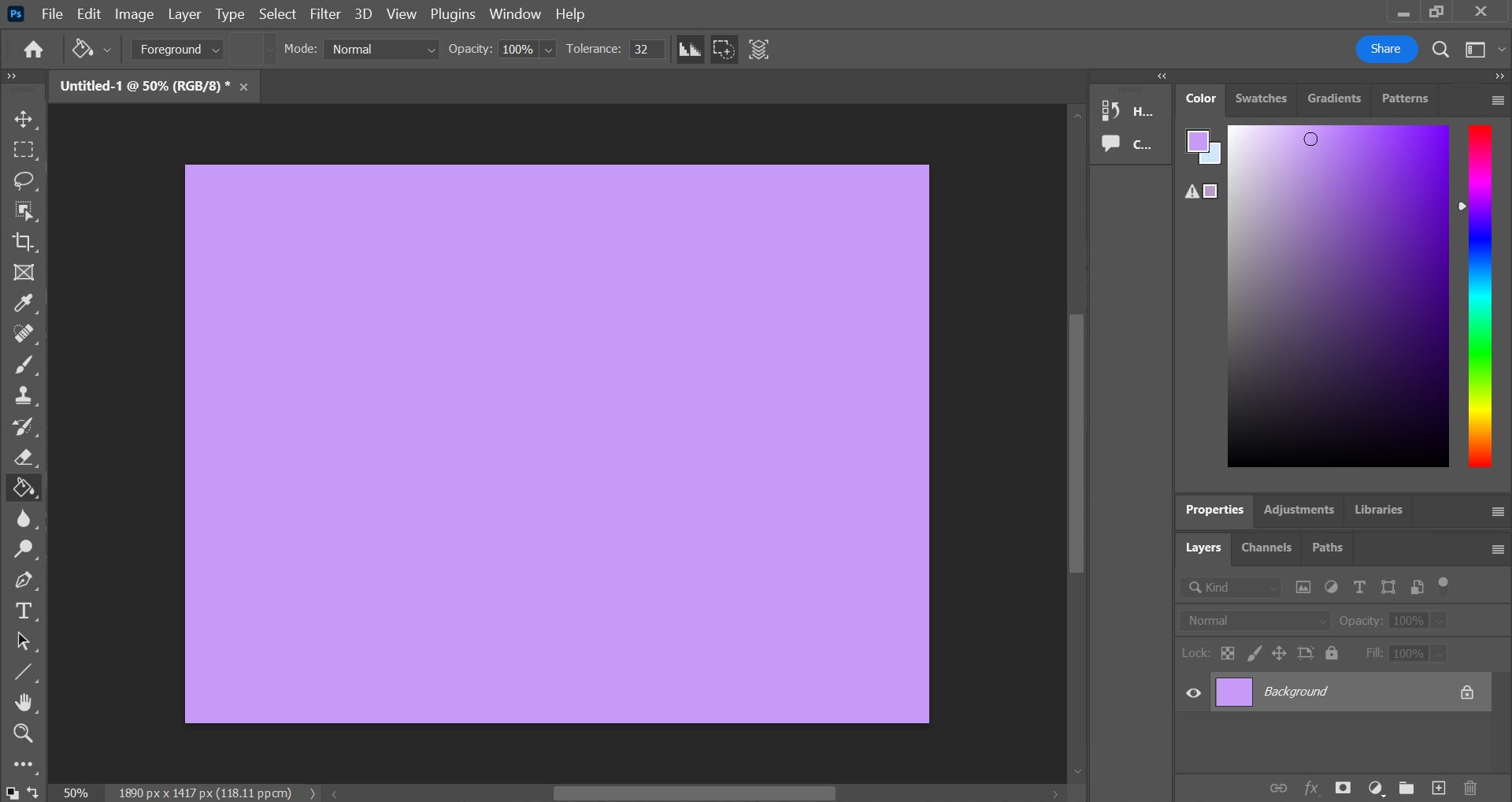Viewport: 1512px width, 802px height.
Task: Select the Lasso tool
Action: click(24, 181)
